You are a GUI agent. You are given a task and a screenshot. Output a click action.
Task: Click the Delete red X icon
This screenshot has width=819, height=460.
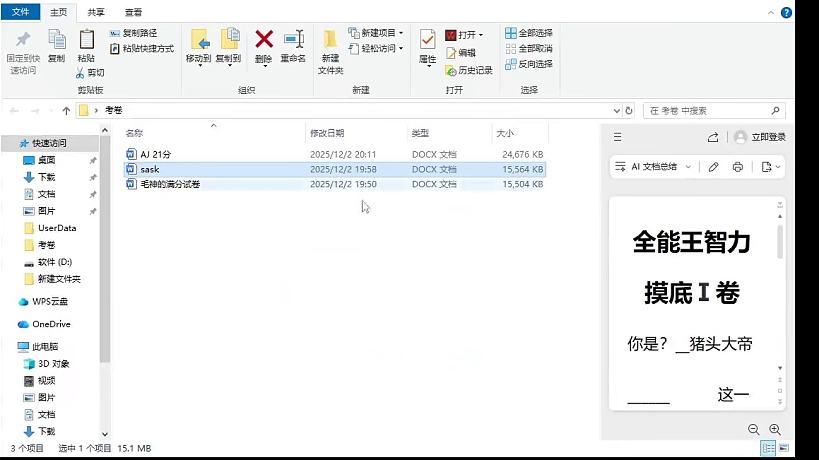(x=264, y=39)
